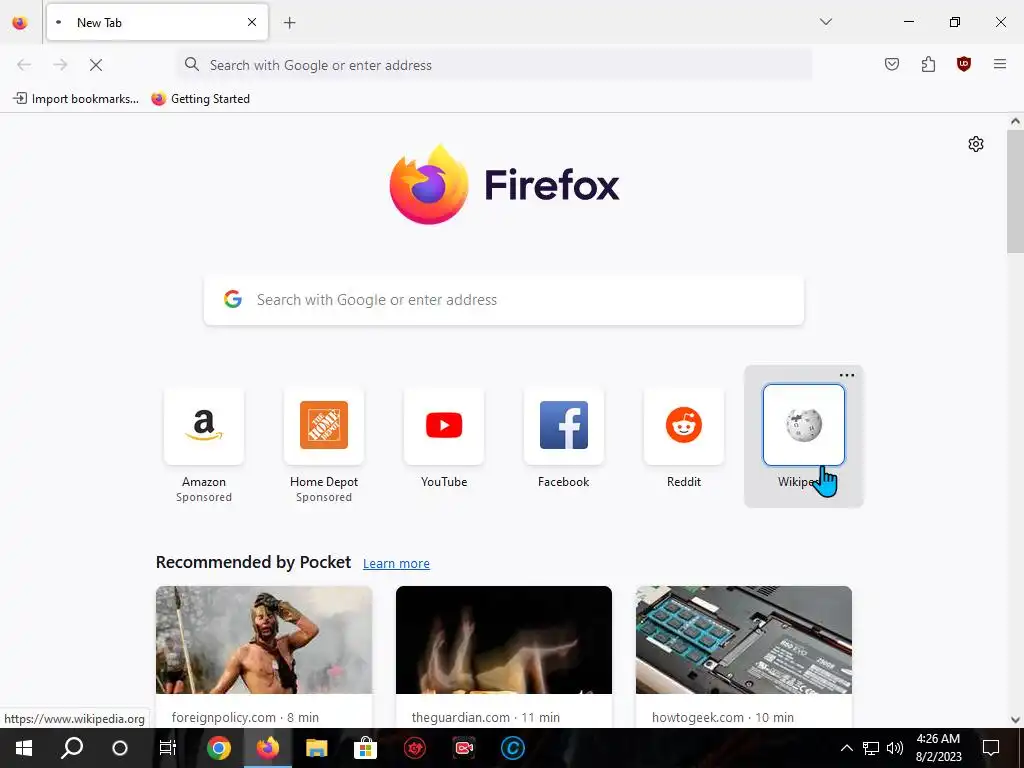Focus the address bar search field
Image resolution: width=1024 pixels, height=768 pixels.
[x=494, y=65]
